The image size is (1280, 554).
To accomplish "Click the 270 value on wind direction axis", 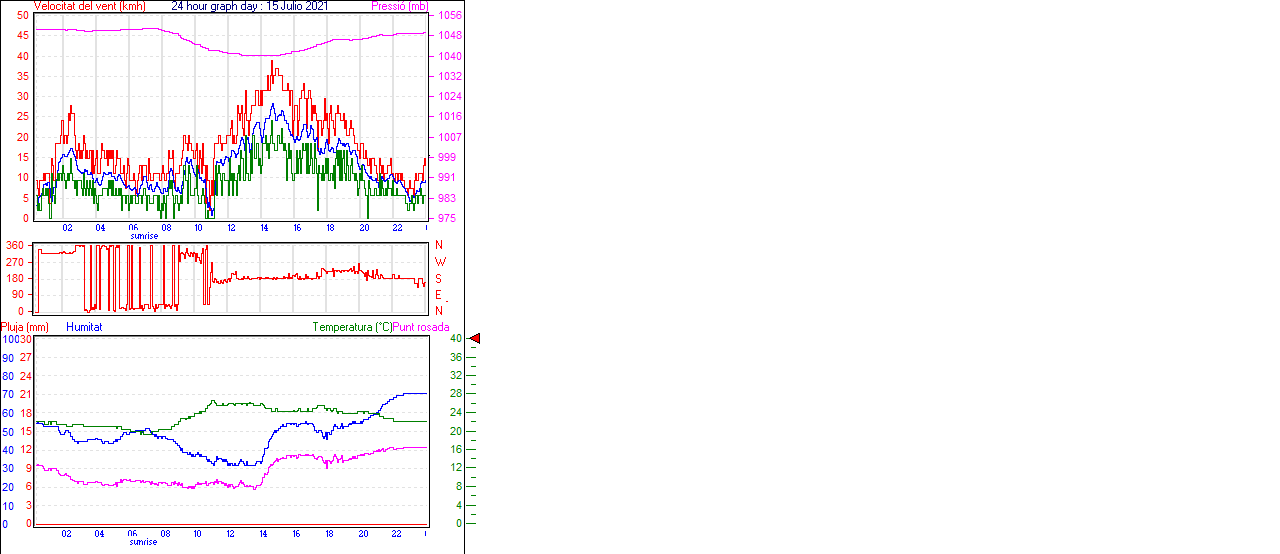I will coord(15,262).
